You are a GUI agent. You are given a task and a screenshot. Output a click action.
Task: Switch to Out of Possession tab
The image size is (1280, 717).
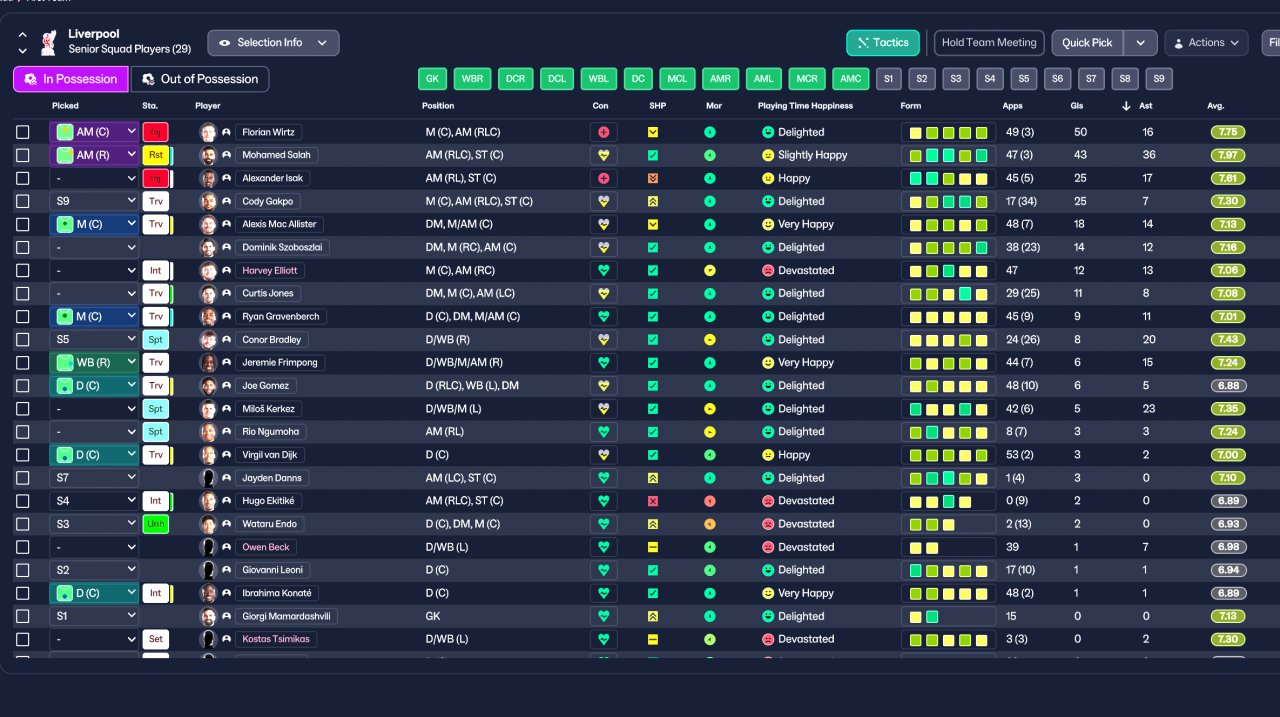point(200,79)
